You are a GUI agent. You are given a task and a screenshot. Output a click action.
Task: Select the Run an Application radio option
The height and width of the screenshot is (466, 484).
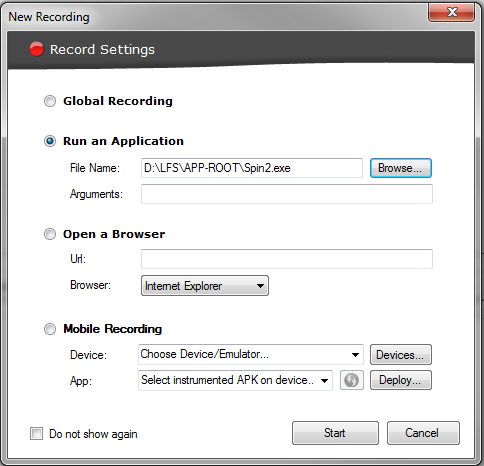tap(50, 141)
